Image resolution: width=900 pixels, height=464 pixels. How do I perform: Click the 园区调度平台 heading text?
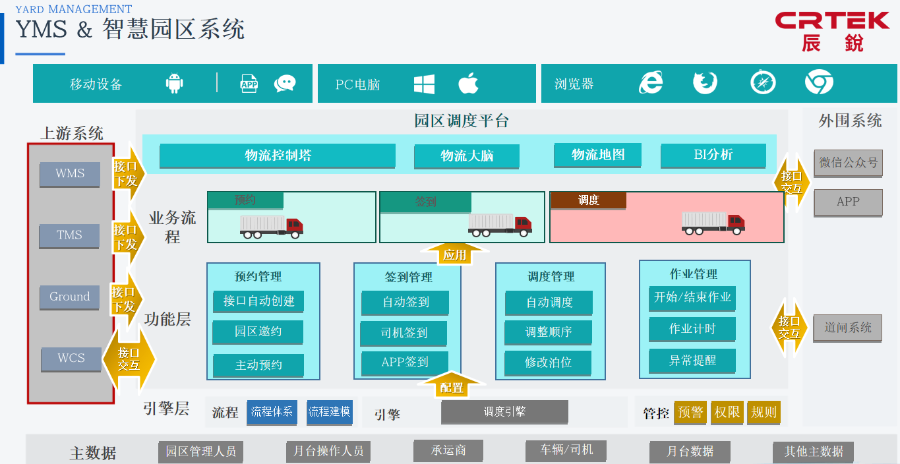pos(462,122)
